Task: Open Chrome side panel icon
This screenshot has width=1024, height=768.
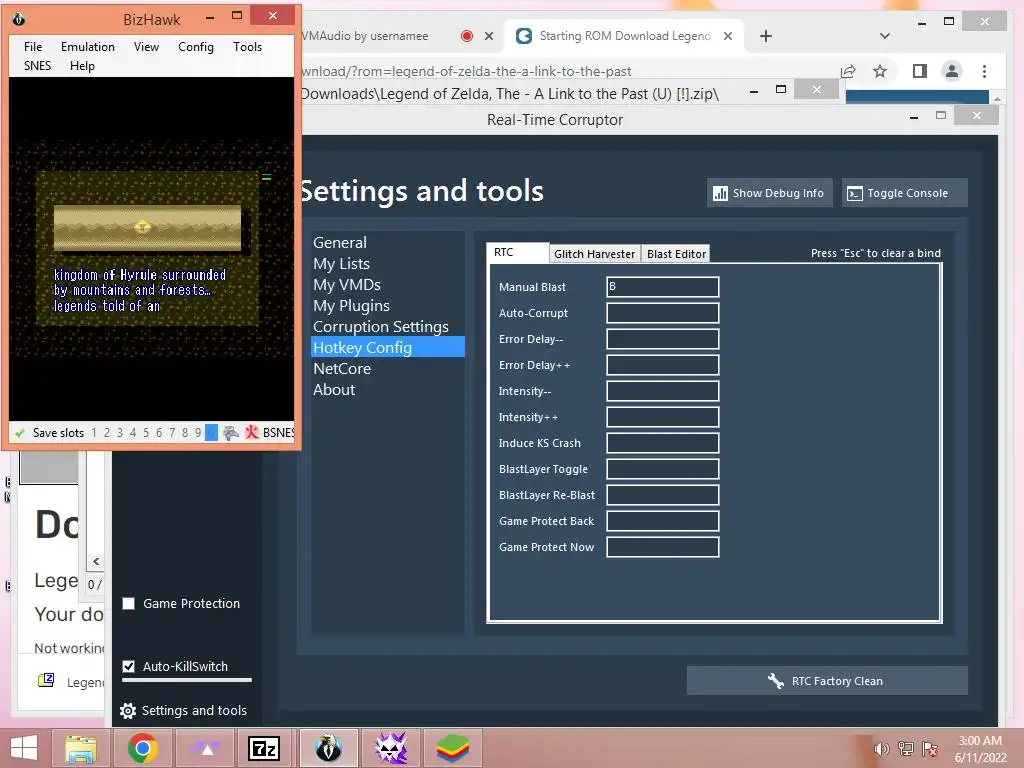Action: pos(920,71)
